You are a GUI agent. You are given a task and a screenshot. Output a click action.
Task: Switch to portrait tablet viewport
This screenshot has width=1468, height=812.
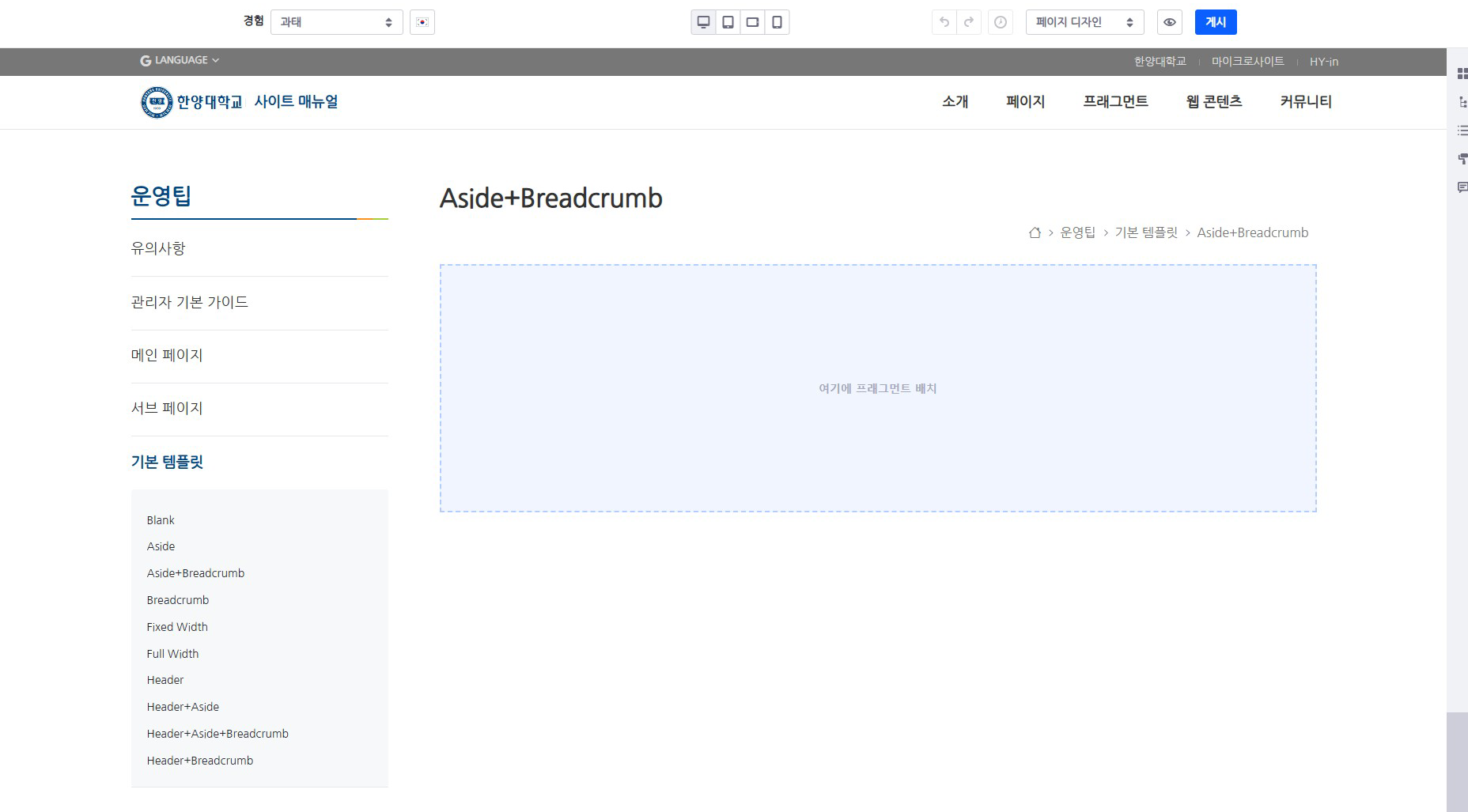point(728,22)
